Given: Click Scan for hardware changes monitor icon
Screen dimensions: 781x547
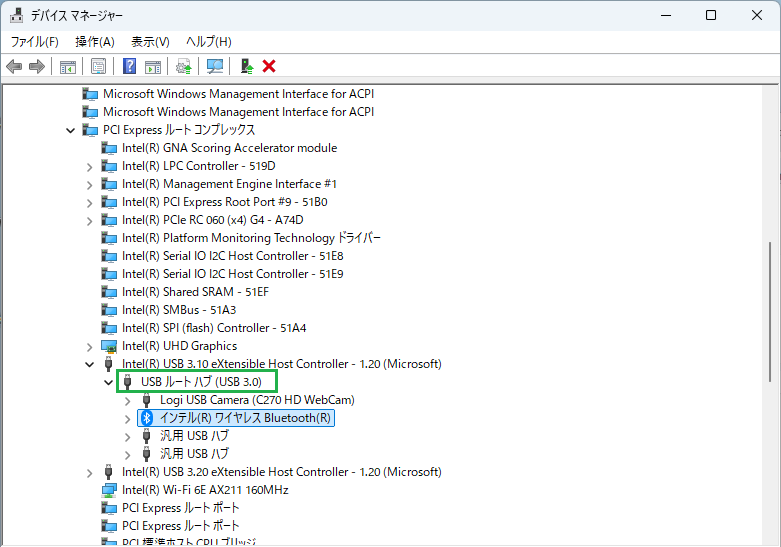Looking at the screenshot, I should point(215,66).
